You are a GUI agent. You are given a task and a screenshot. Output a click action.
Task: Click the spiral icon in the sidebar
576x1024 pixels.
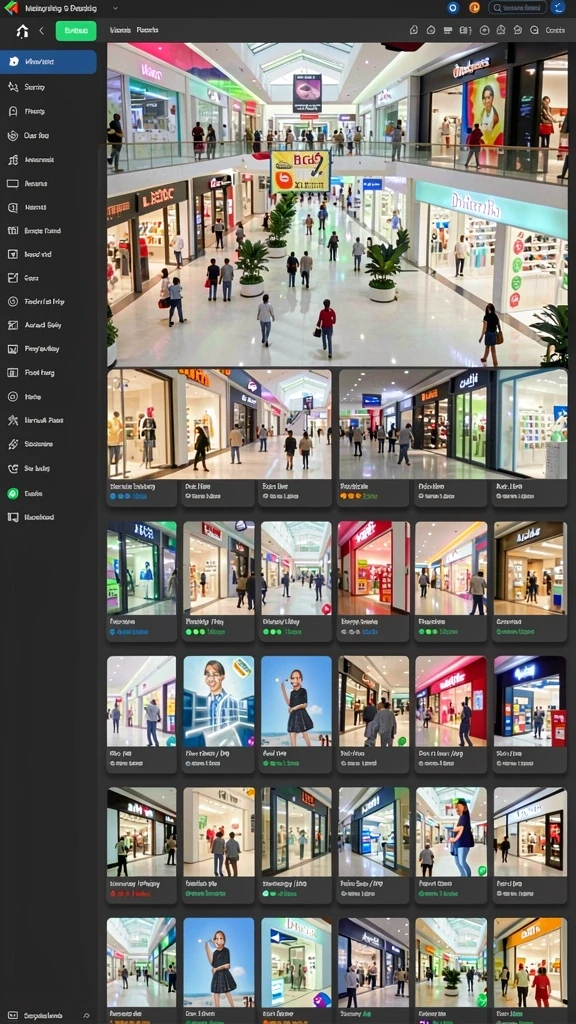(12, 135)
